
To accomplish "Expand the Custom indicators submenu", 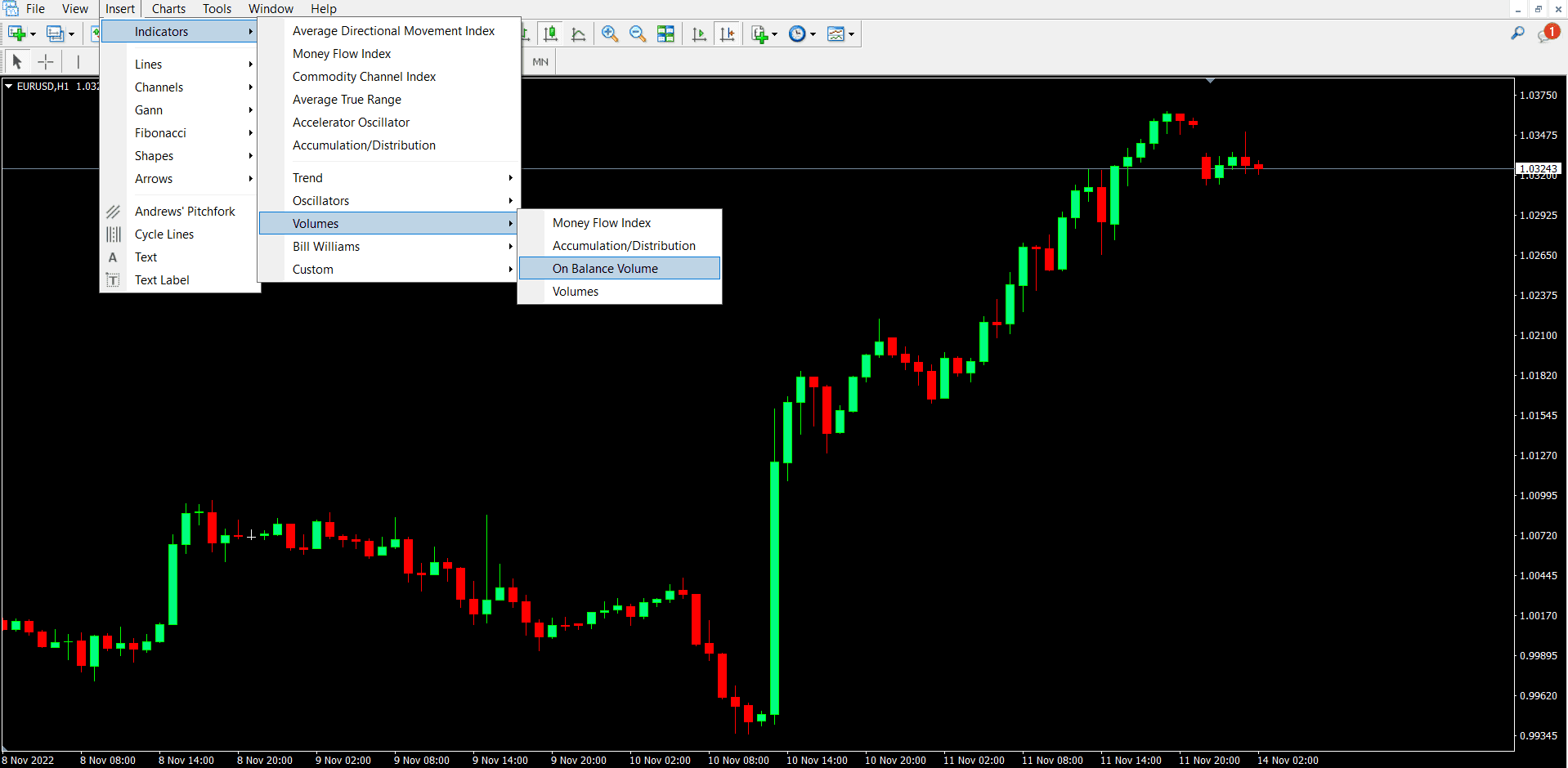I will point(389,270).
